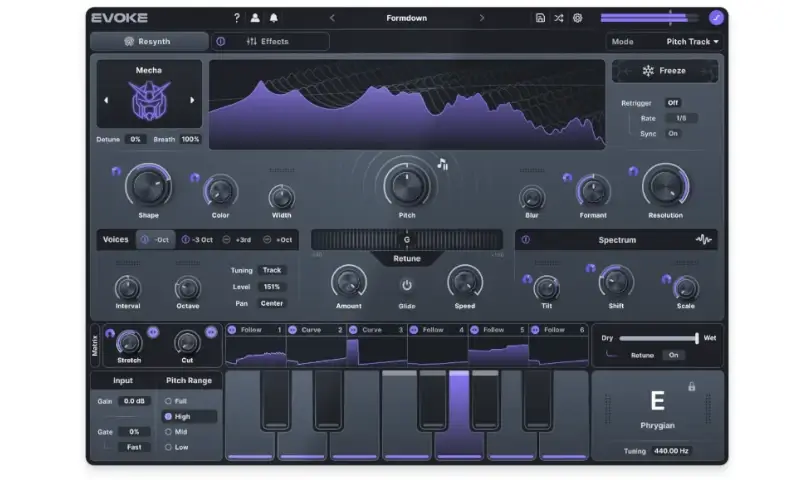Open the help question mark icon
Image resolution: width=800 pixels, height=480 pixels.
(x=237, y=18)
